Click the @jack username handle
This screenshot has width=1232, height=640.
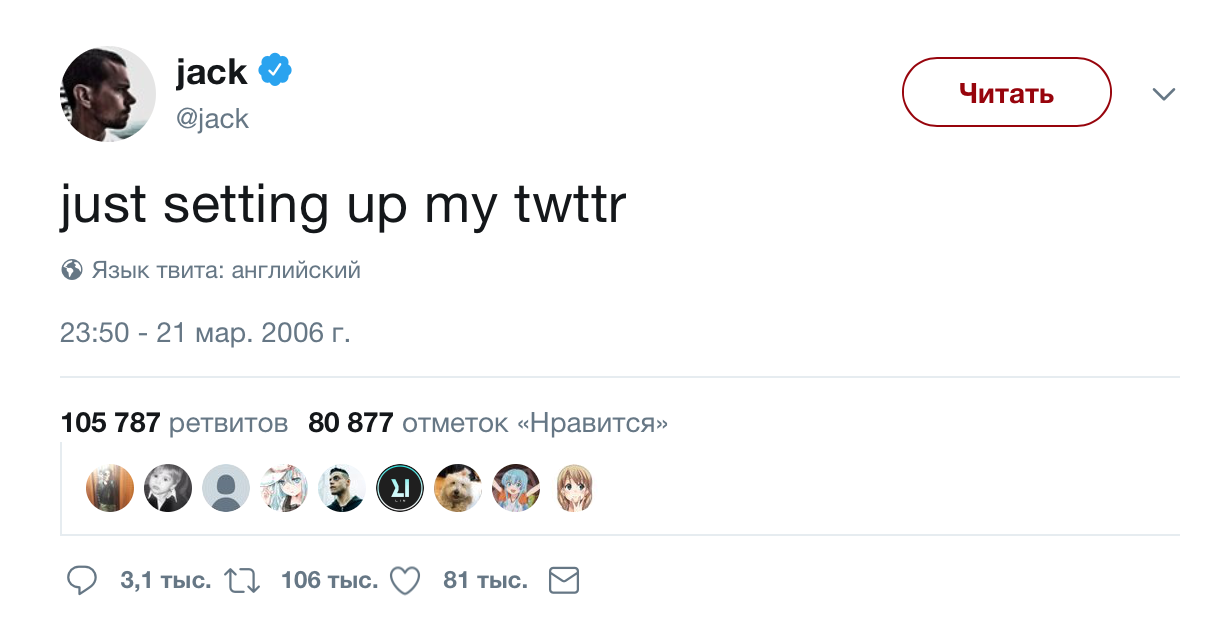pos(213,118)
